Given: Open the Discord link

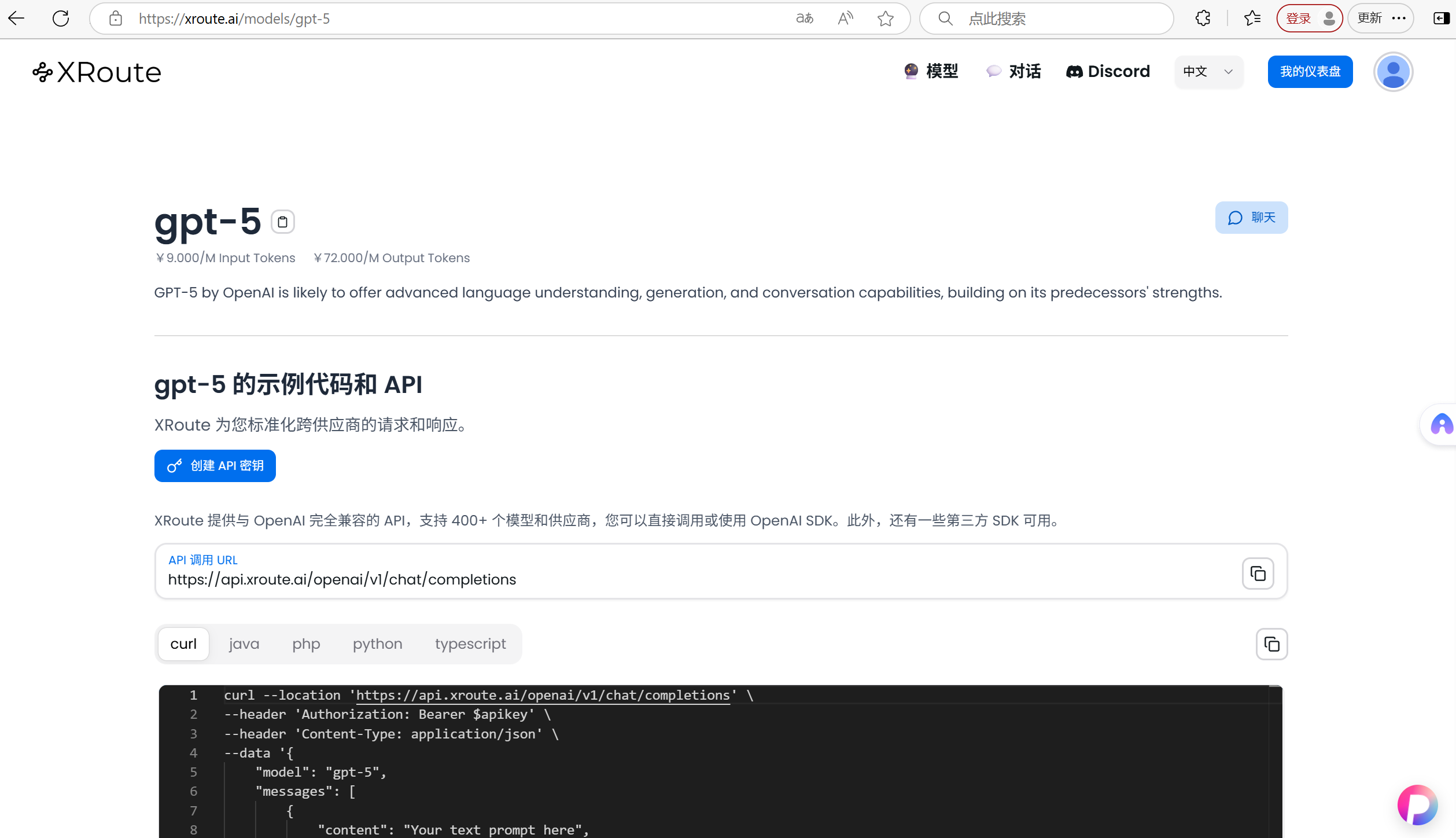Looking at the screenshot, I should (x=1108, y=71).
